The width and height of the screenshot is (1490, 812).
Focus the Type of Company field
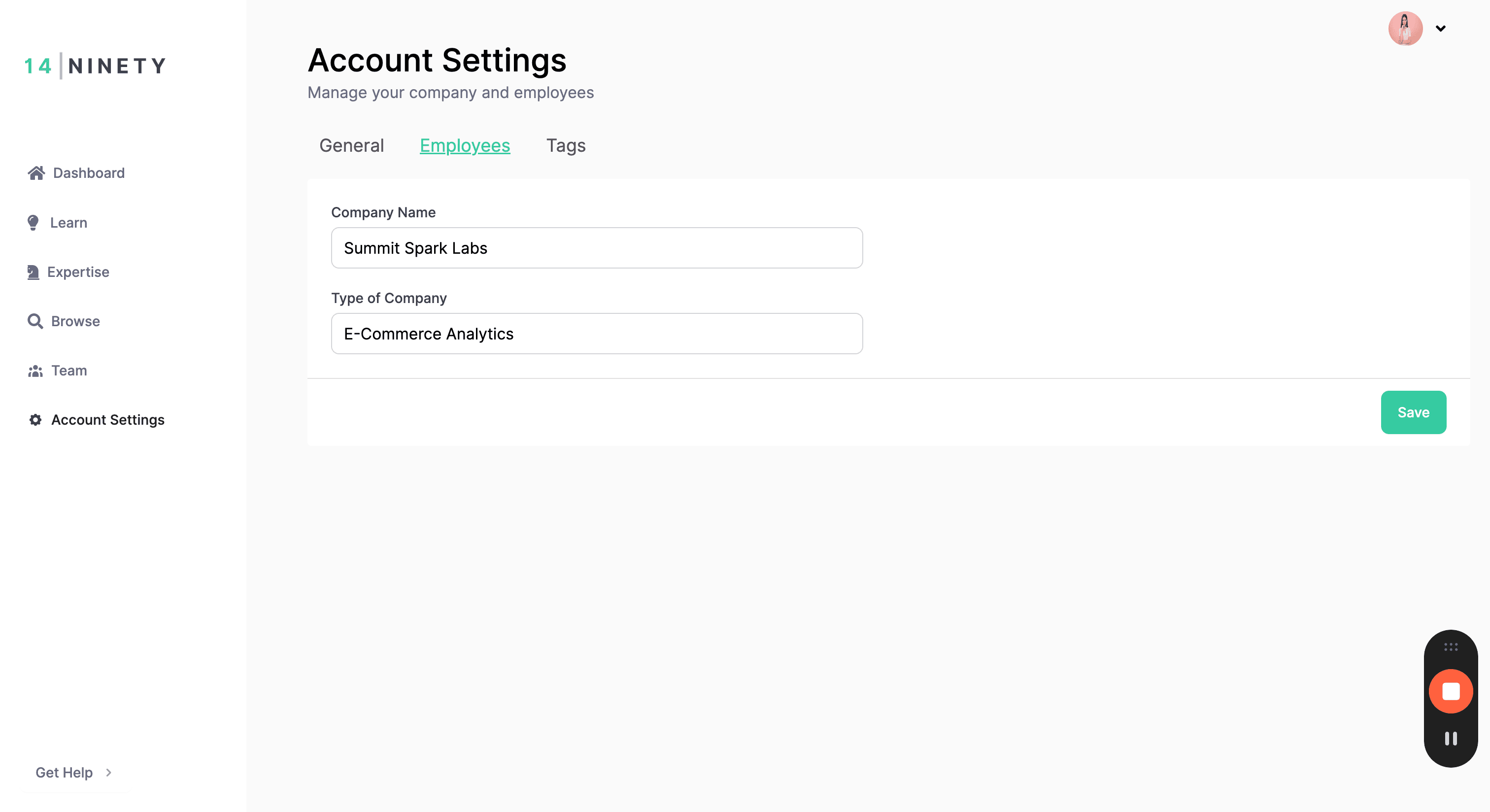click(596, 334)
